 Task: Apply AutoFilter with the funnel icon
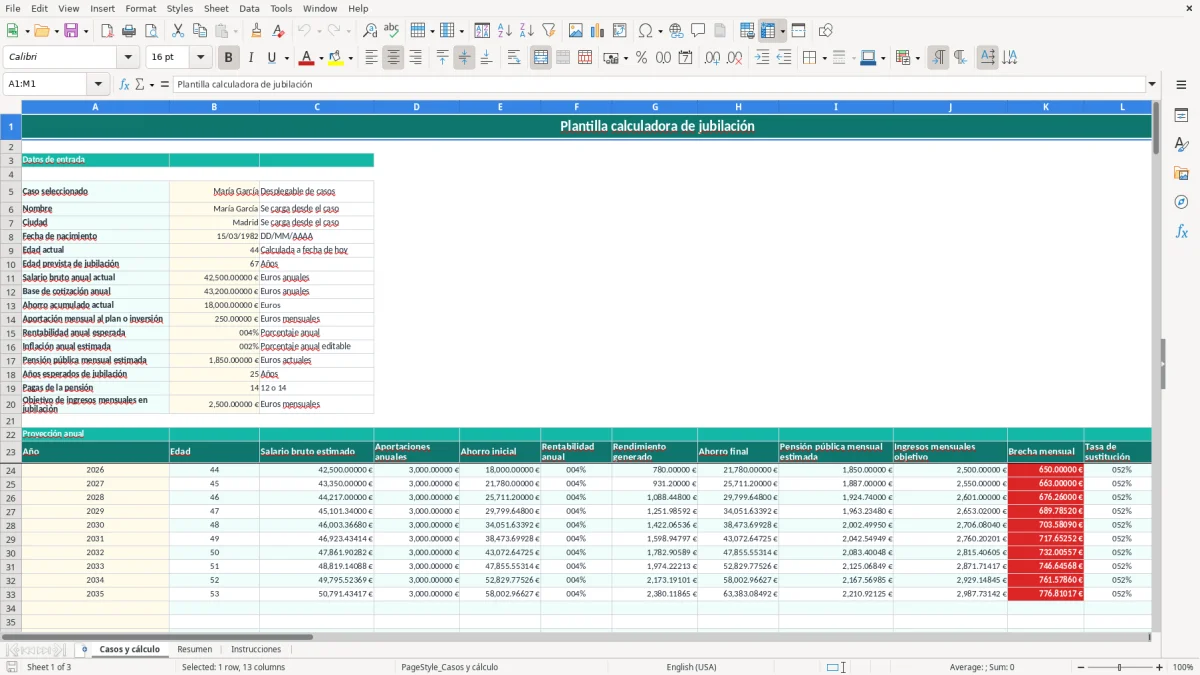(548, 31)
